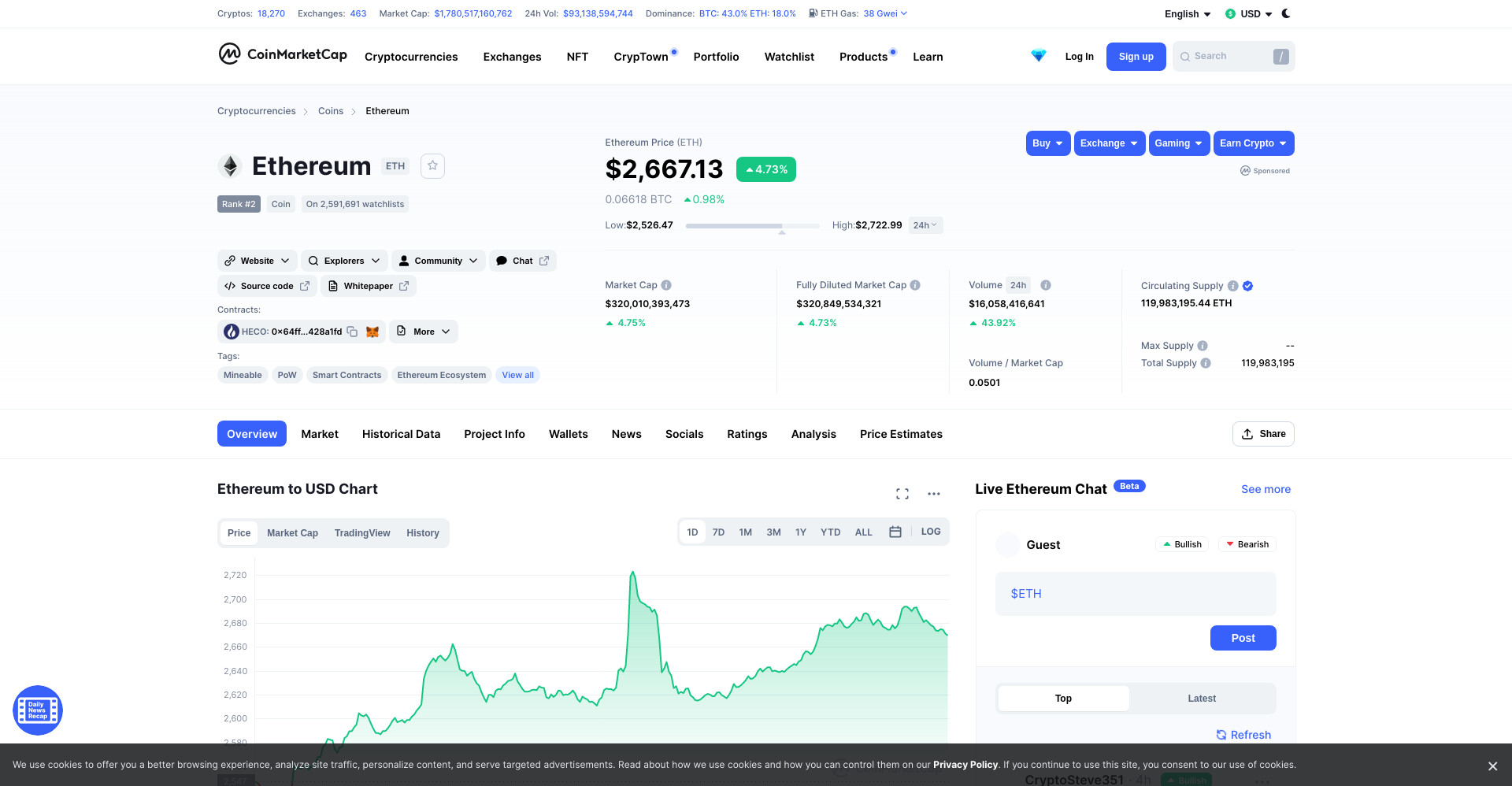The height and width of the screenshot is (786, 1512).
Task: Select Bullish sentiment
Action: point(1182,544)
